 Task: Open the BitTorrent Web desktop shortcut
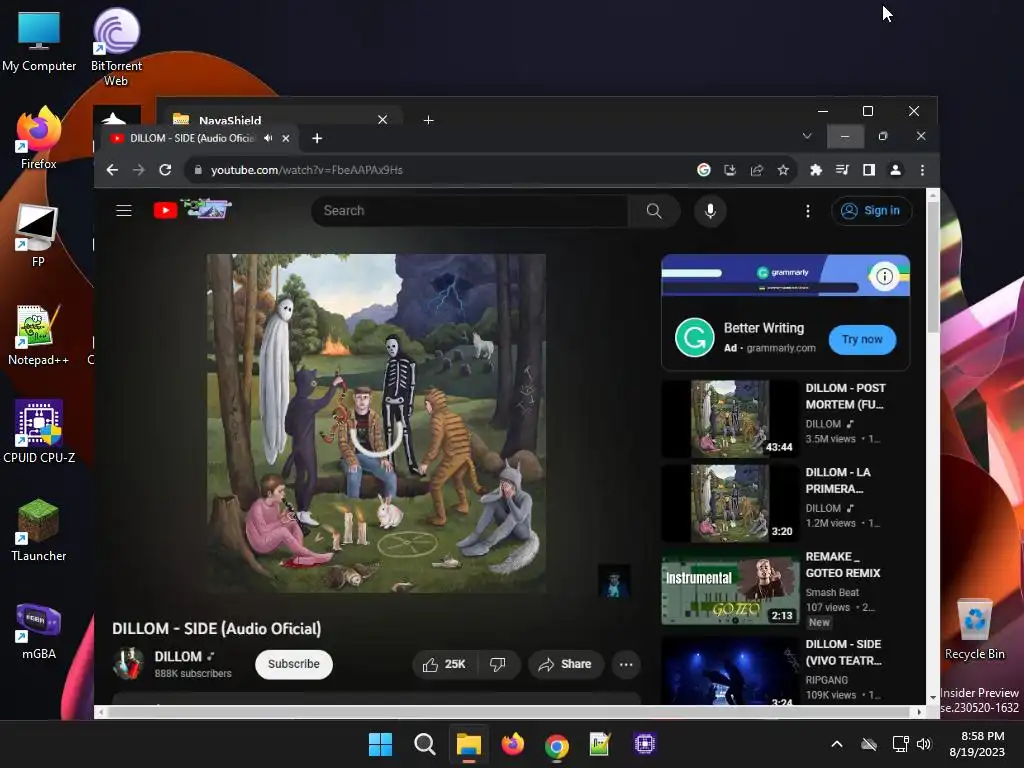click(116, 47)
